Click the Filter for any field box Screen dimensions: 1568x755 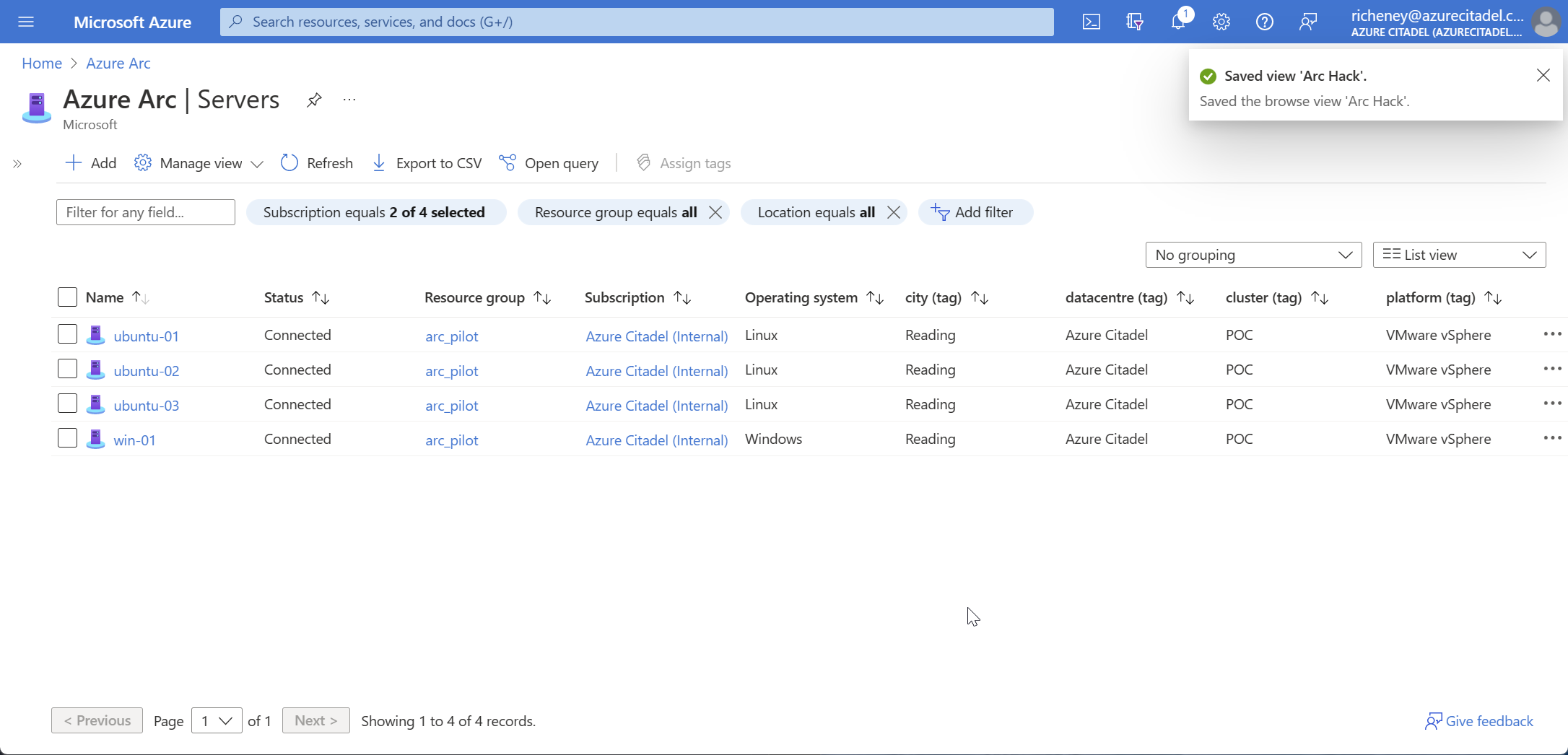[x=145, y=212]
